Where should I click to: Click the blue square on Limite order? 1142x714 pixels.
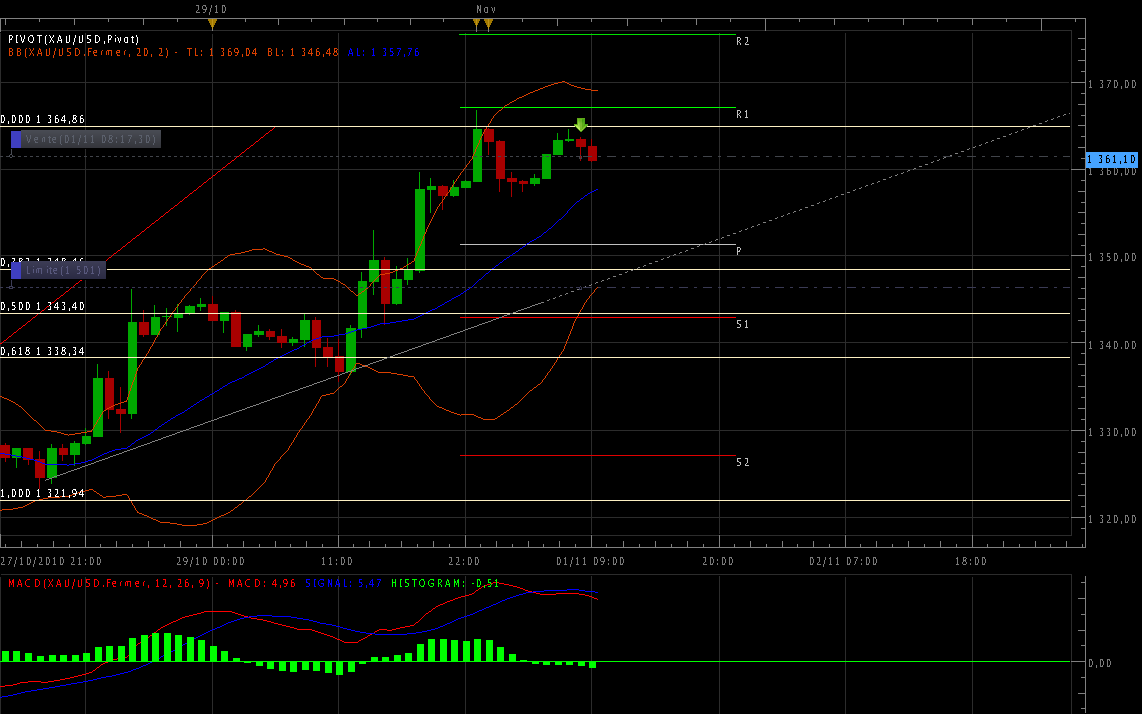(x=16, y=270)
